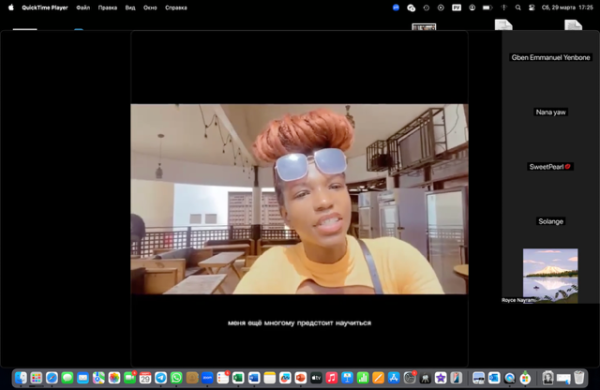Launch Microsoft Word from the Dock

coord(254,378)
